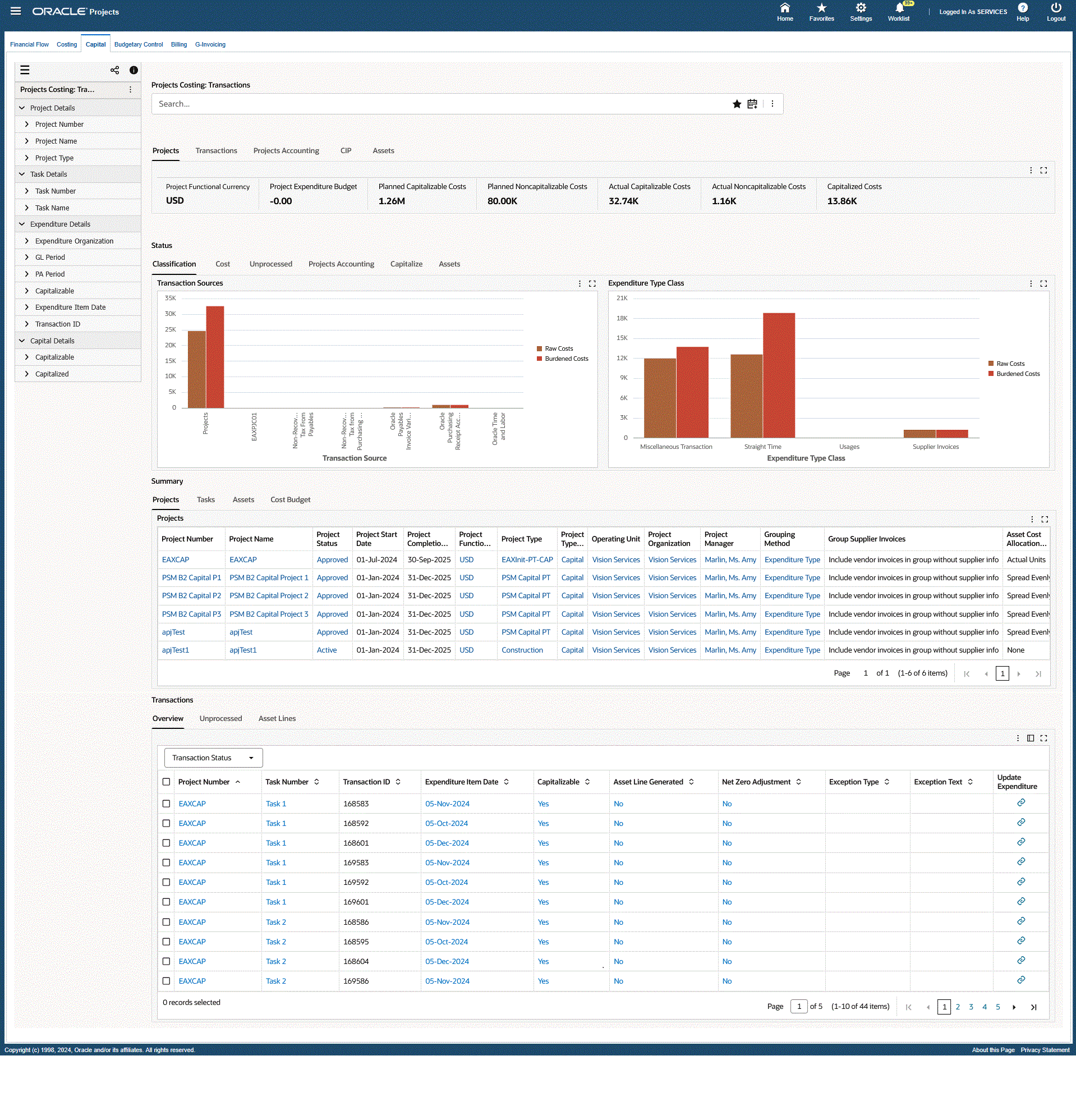Click the column layout icon above Transactions table
The height and width of the screenshot is (1120, 1076).
[1031, 738]
